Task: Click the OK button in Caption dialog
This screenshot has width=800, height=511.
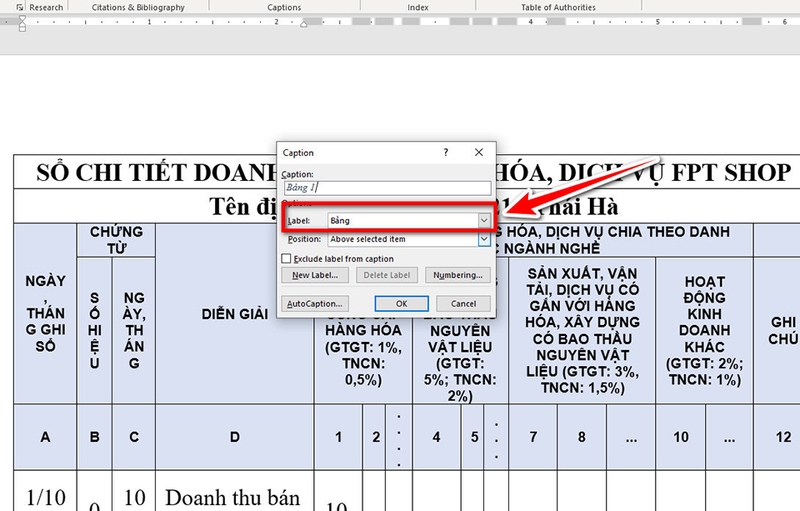Action: click(402, 303)
